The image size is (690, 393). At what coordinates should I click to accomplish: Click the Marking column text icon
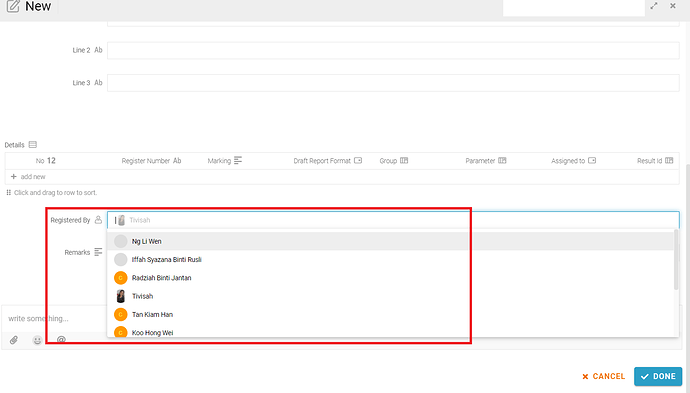click(x=238, y=161)
